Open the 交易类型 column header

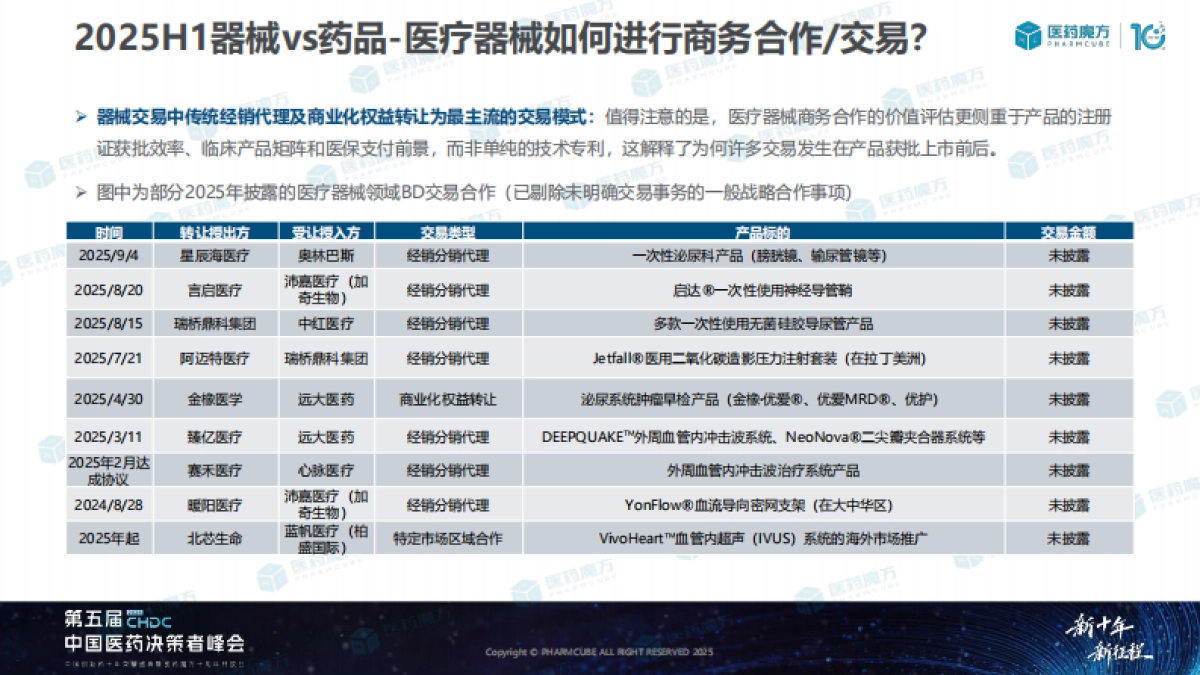pos(445,231)
